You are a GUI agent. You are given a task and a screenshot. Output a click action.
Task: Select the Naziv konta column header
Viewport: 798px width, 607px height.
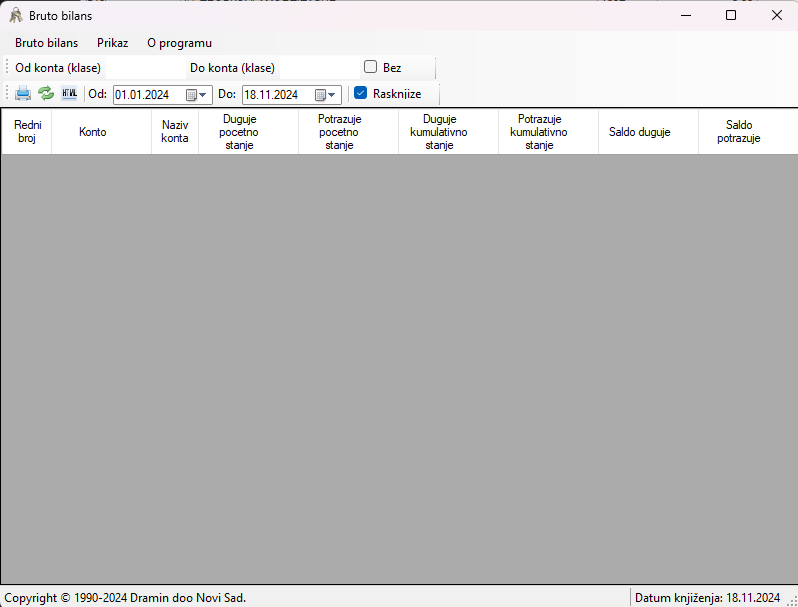[x=174, y=132]
